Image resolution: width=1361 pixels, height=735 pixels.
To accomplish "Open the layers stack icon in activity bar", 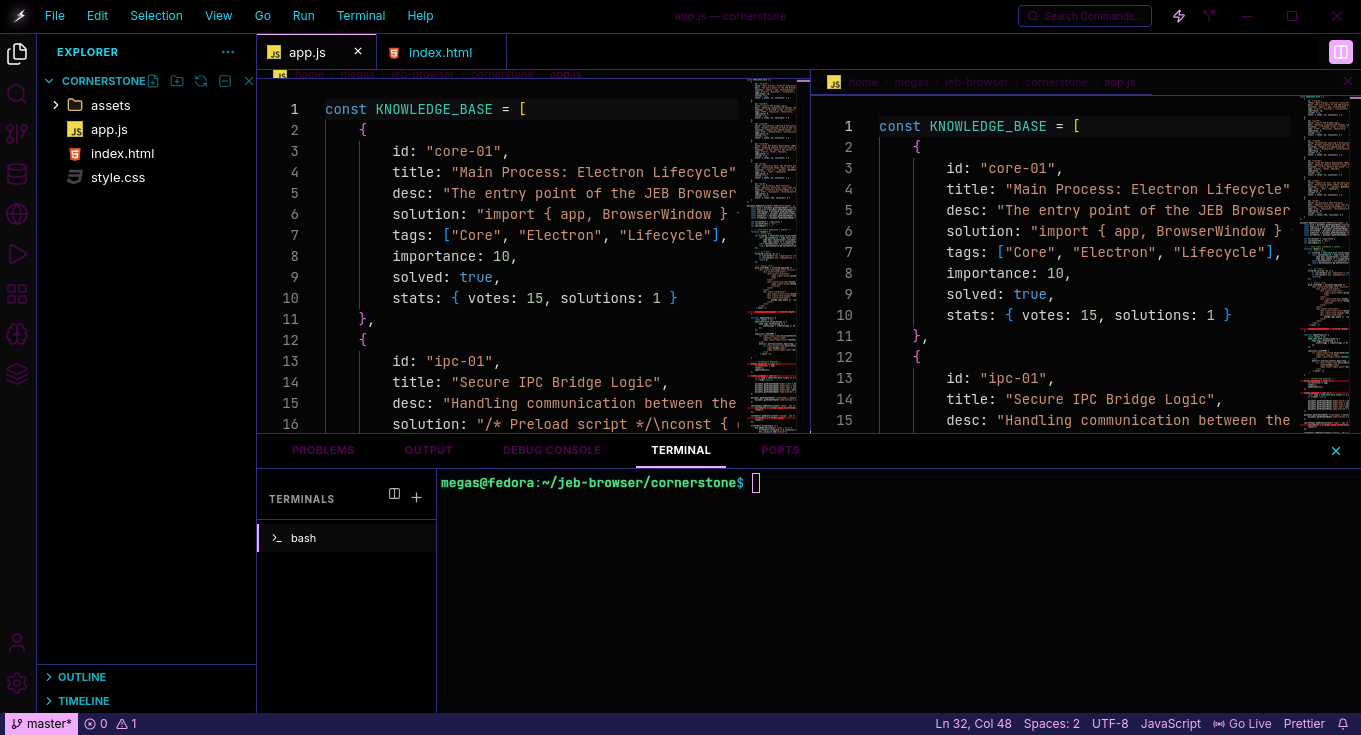I will [x=17, y=374].
